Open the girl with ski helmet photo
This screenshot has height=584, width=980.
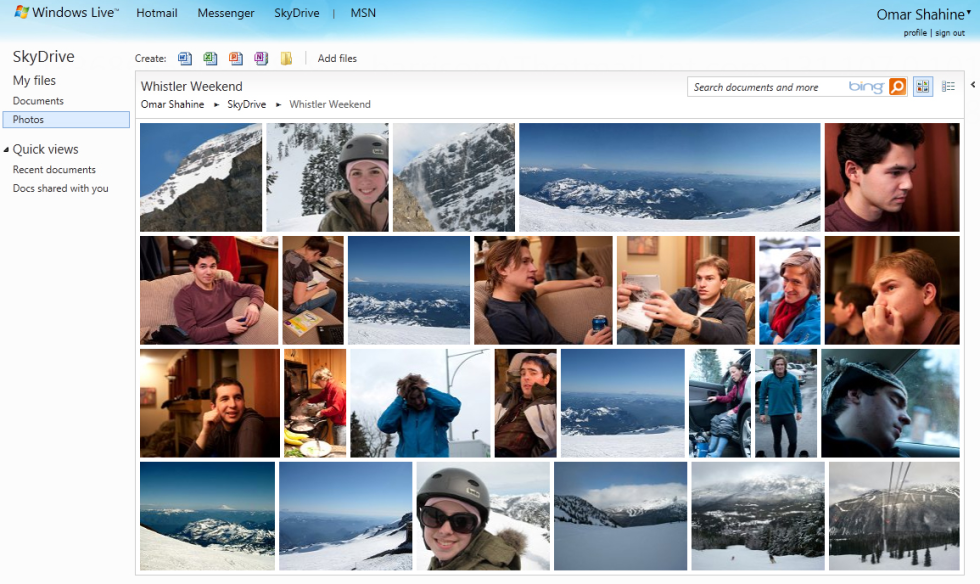coord(327,177)
